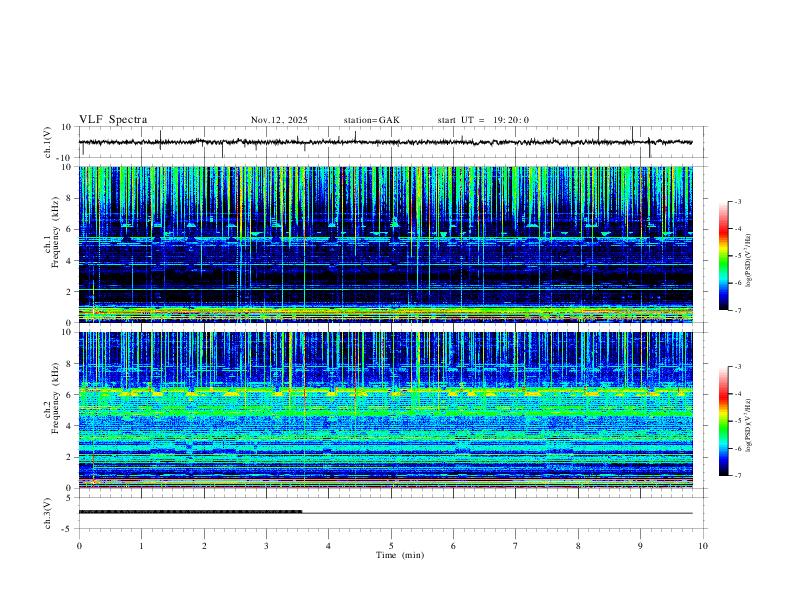Click the ch.1 'Frequency (kHz)' axis label

(x=55, y=232)
